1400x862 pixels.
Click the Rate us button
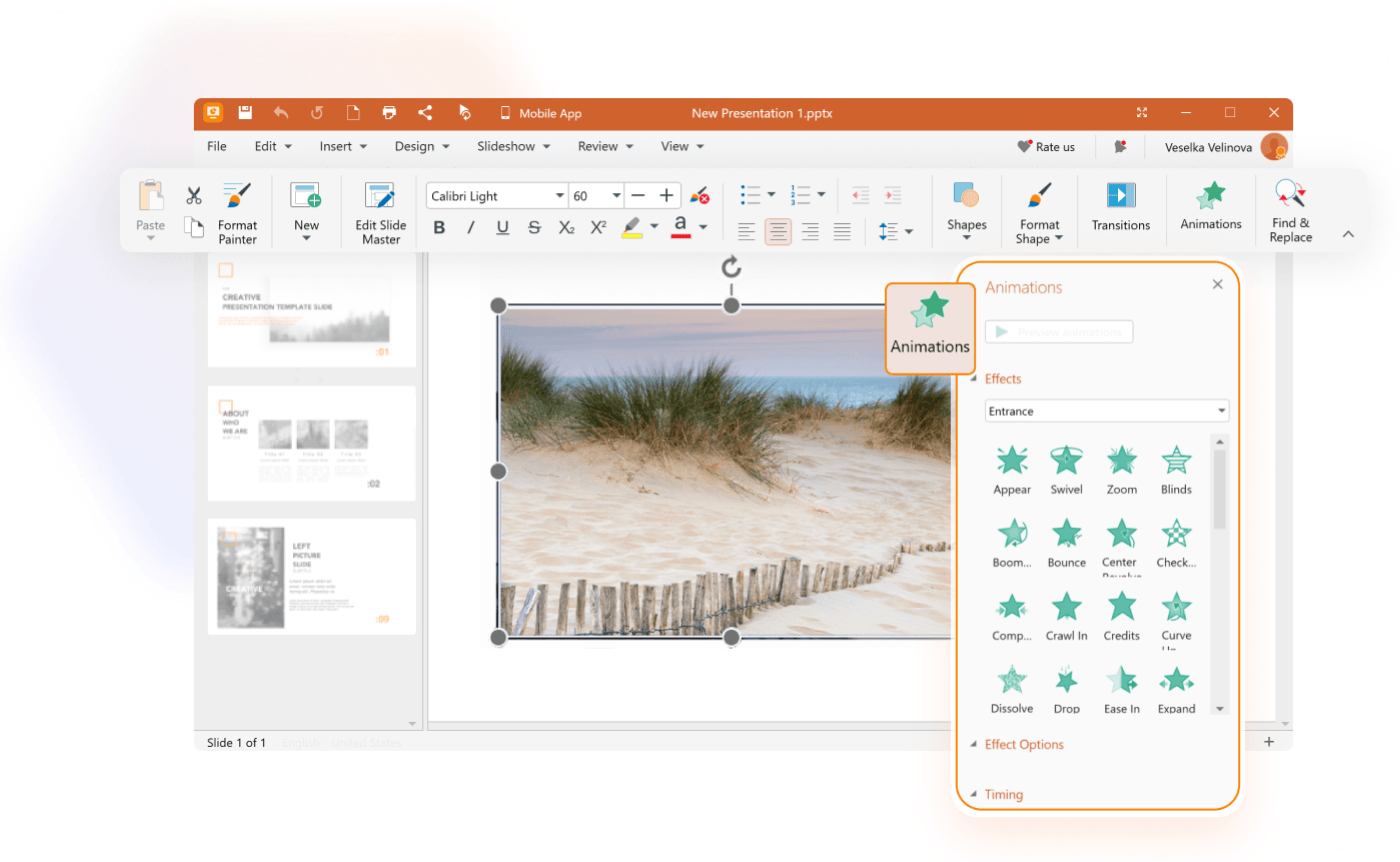coord(1046,147)
